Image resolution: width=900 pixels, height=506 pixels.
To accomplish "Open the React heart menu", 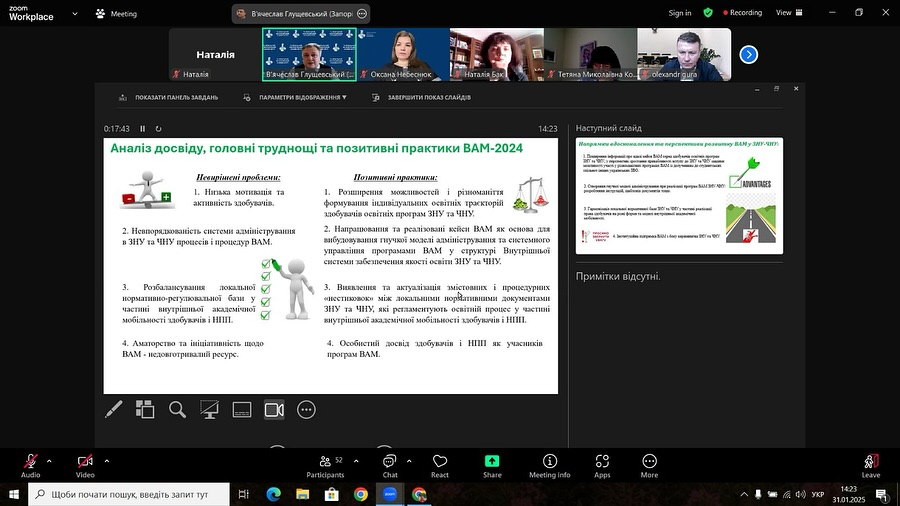I will (x=440, y=466).
